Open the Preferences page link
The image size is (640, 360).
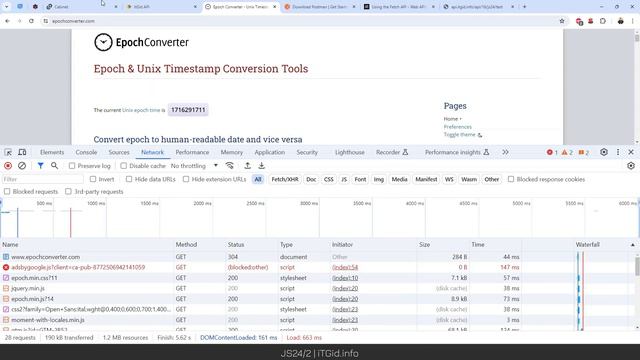tap(458, 127)
